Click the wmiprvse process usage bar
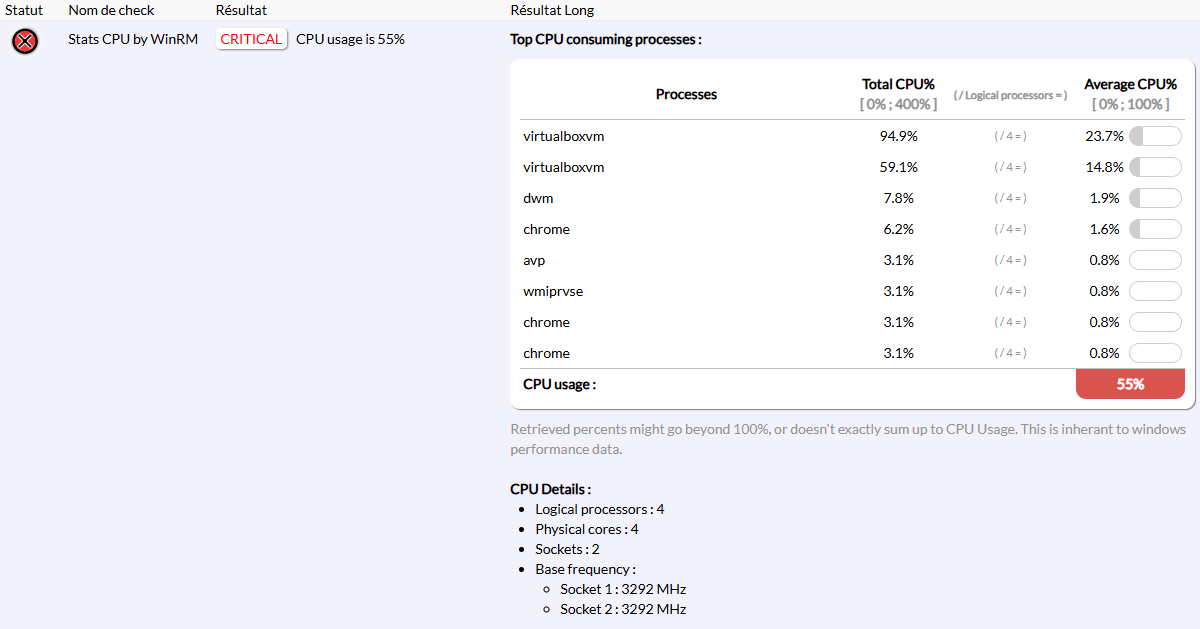This screenshot has width=1200, height=629. tap(1155, 291)
